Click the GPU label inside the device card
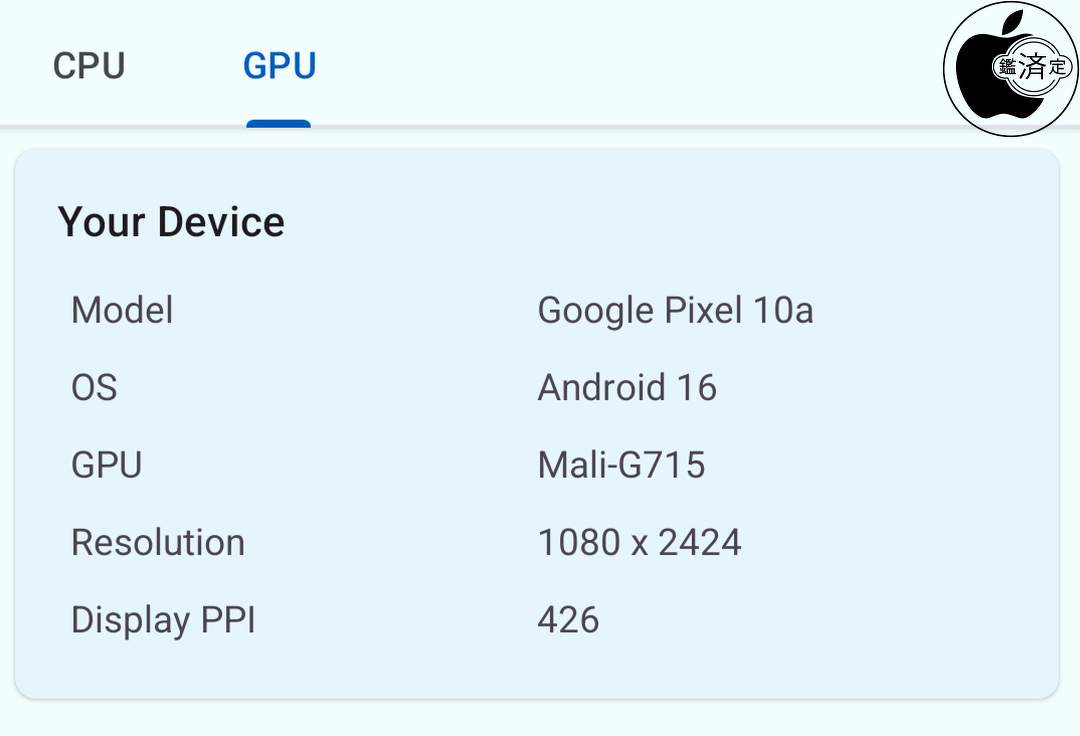The image size is (1080, 736). [106, 465]
